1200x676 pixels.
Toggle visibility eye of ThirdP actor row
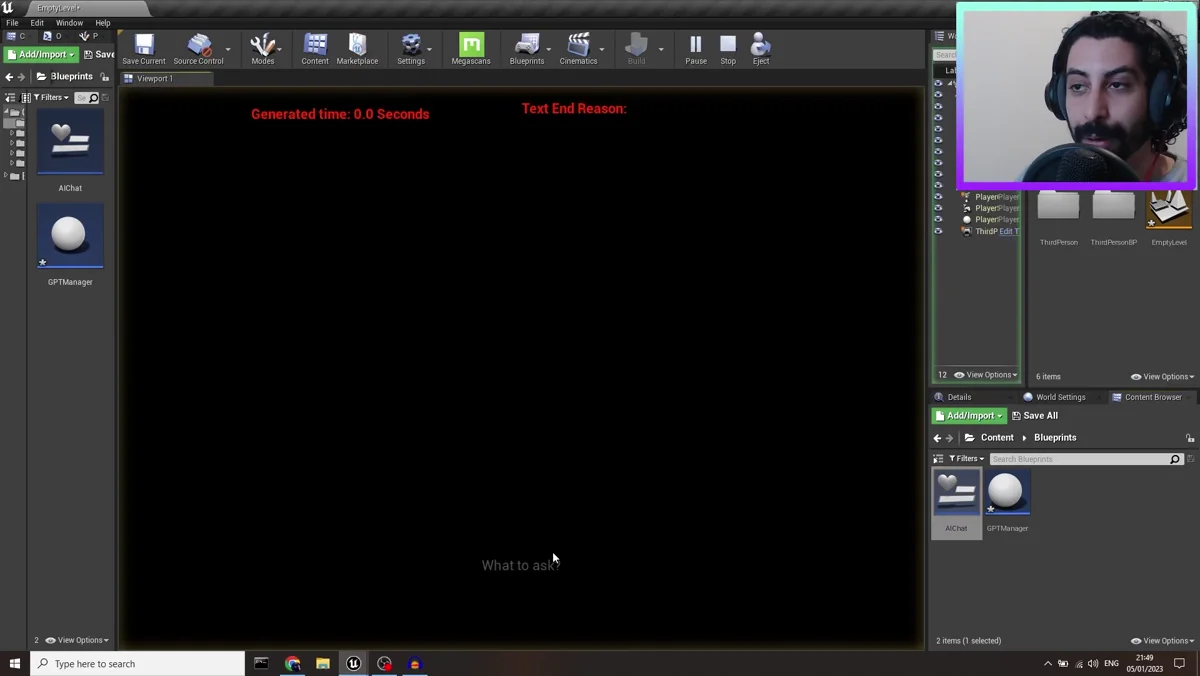(938, 231)
